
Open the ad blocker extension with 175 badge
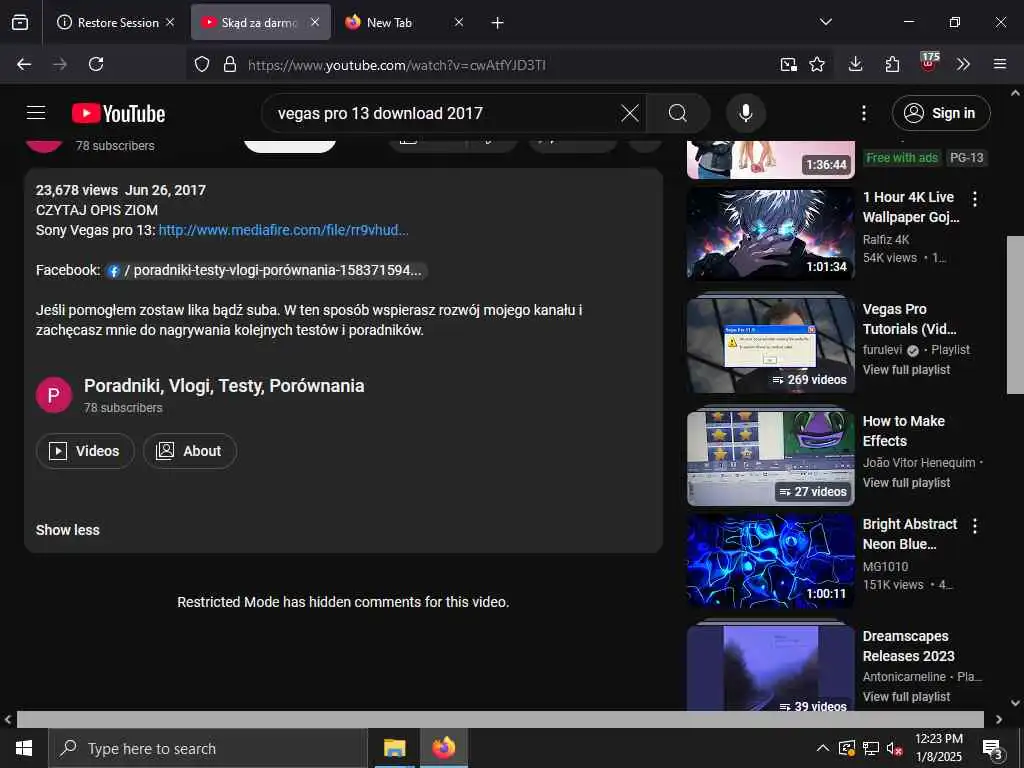pos(928,63)
